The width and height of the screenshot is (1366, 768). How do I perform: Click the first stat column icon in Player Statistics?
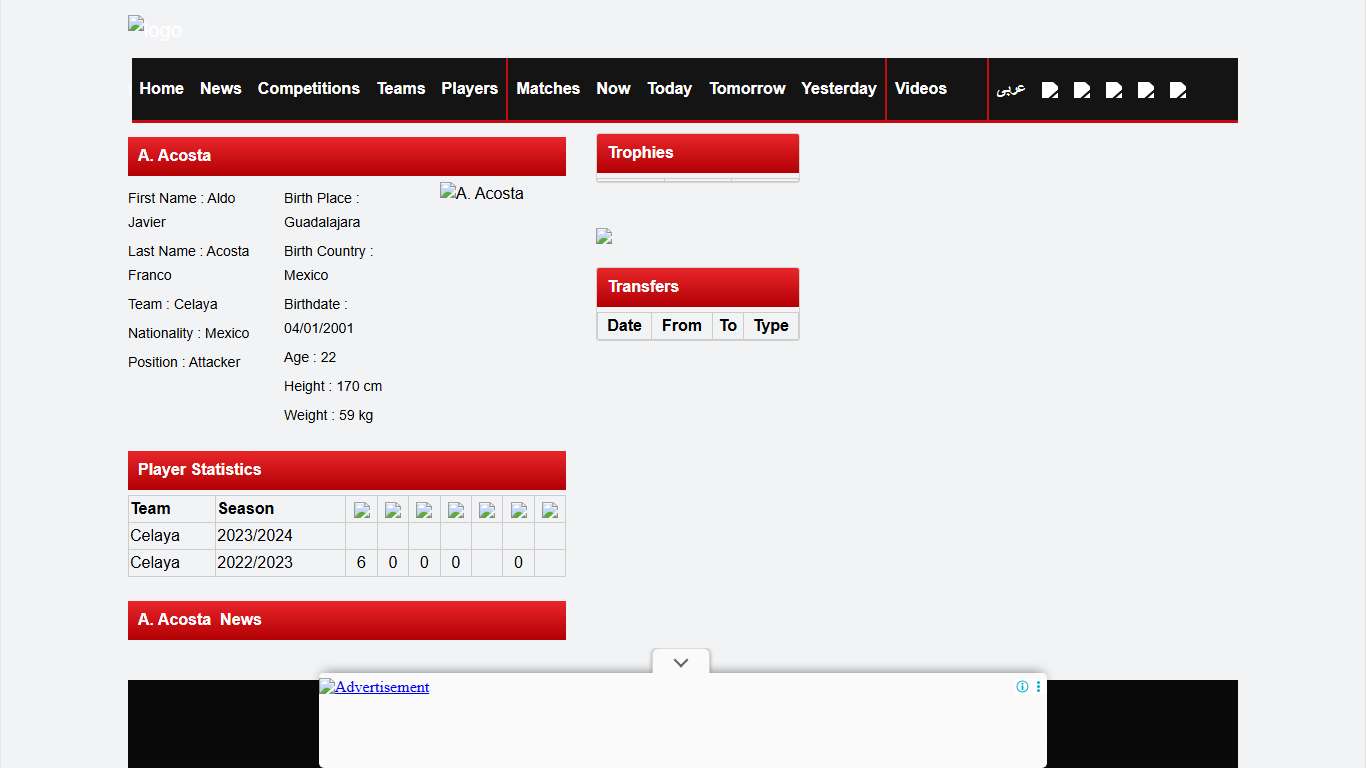click(361, 509)
